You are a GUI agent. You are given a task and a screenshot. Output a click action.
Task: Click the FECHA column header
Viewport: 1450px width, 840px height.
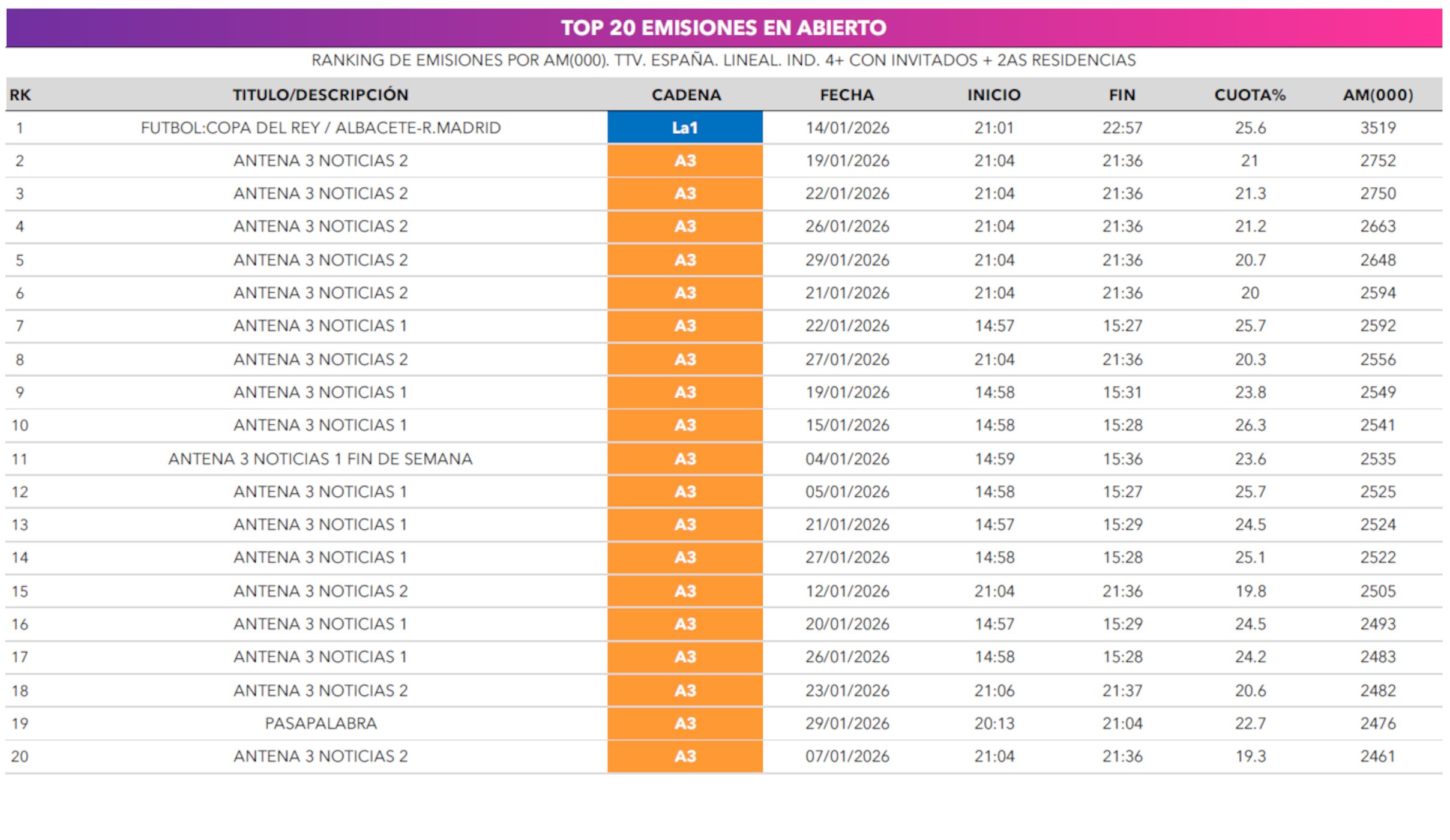(846, 94)
